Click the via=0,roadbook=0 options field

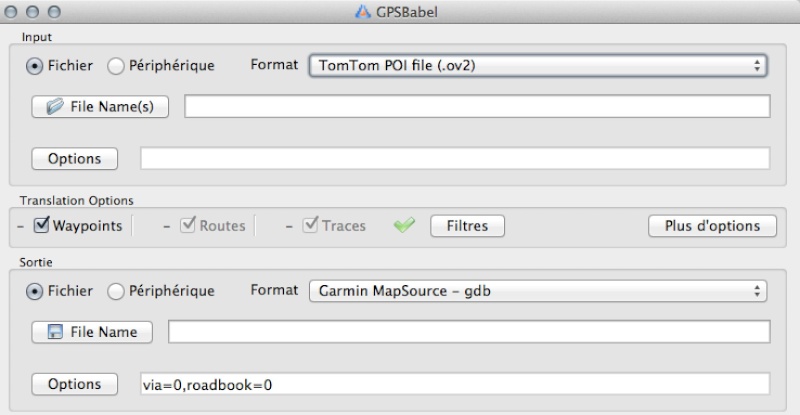tap(455, 384)
